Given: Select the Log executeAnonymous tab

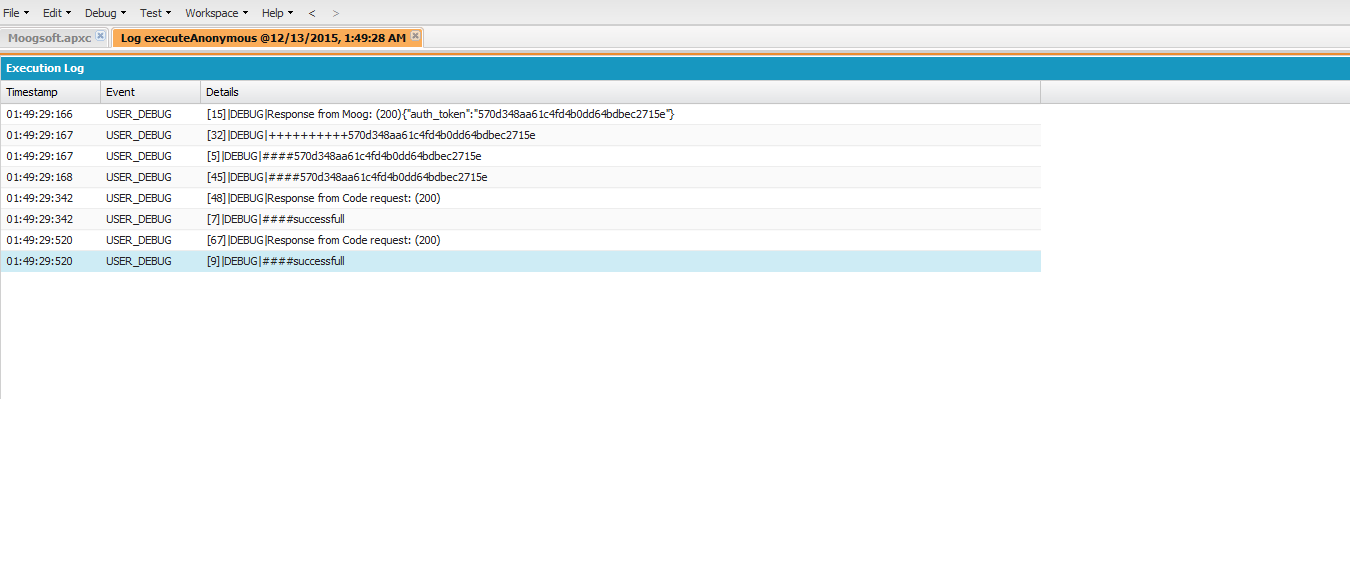Looking at the screenshot, I should (x=264, y=38).
